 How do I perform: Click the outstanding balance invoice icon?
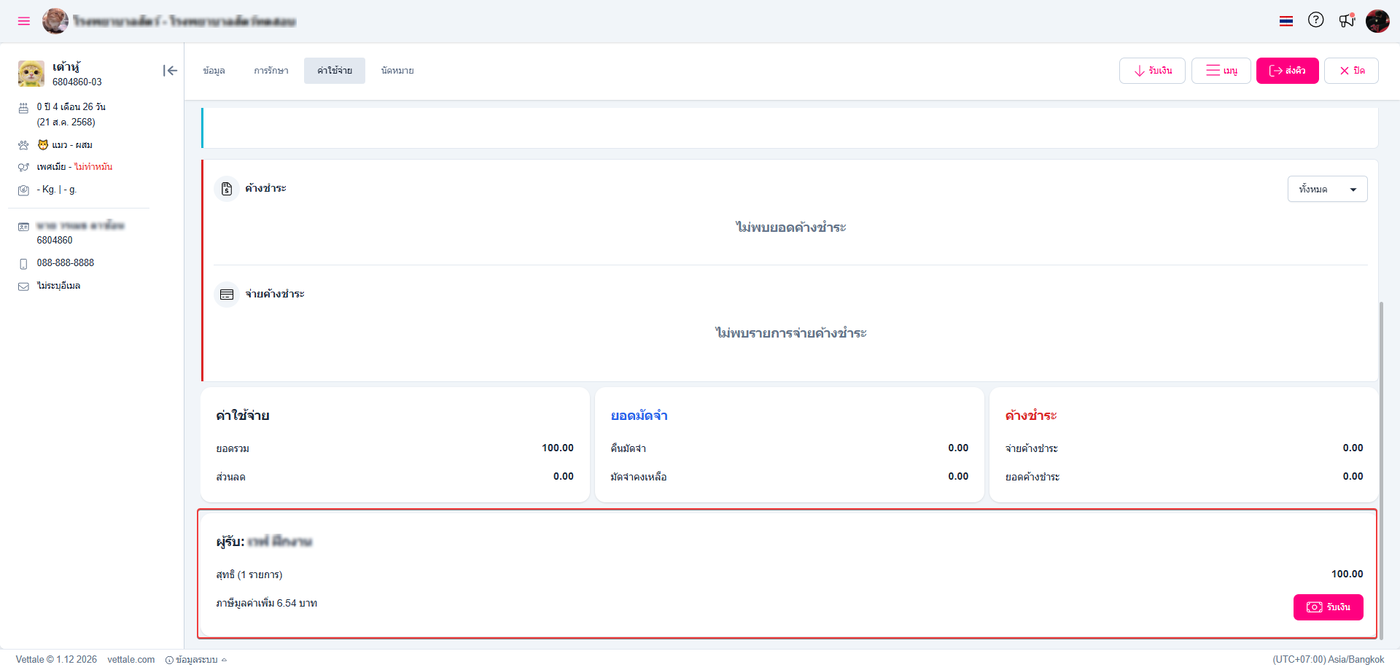227,188
